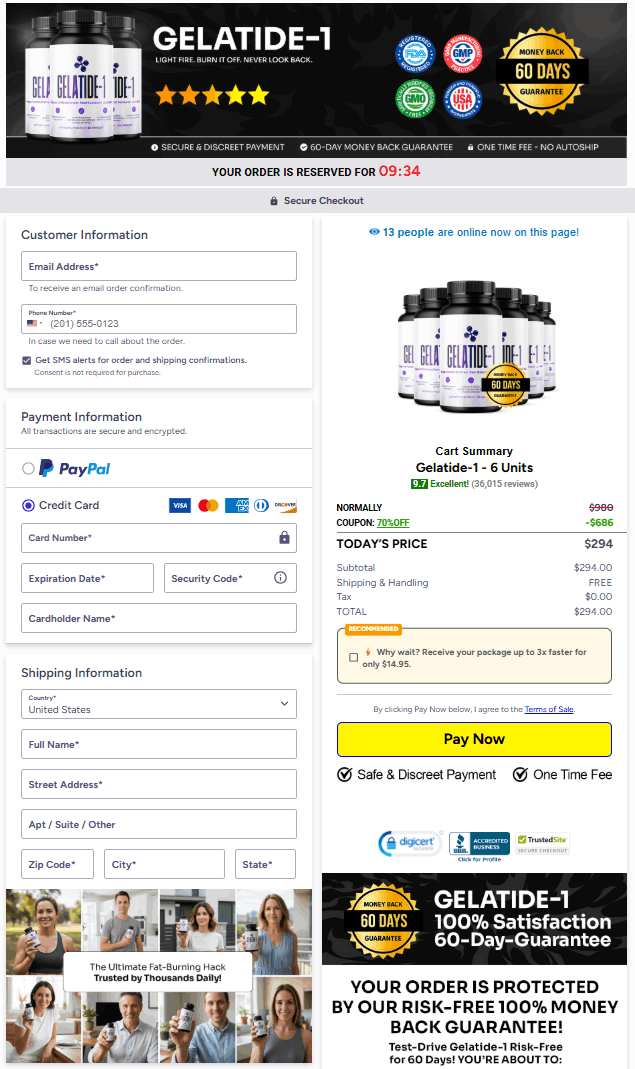Click the Mastercard logo
Image resolution: width=635 pixels, height=1069 pixels.
pos(208,505)
